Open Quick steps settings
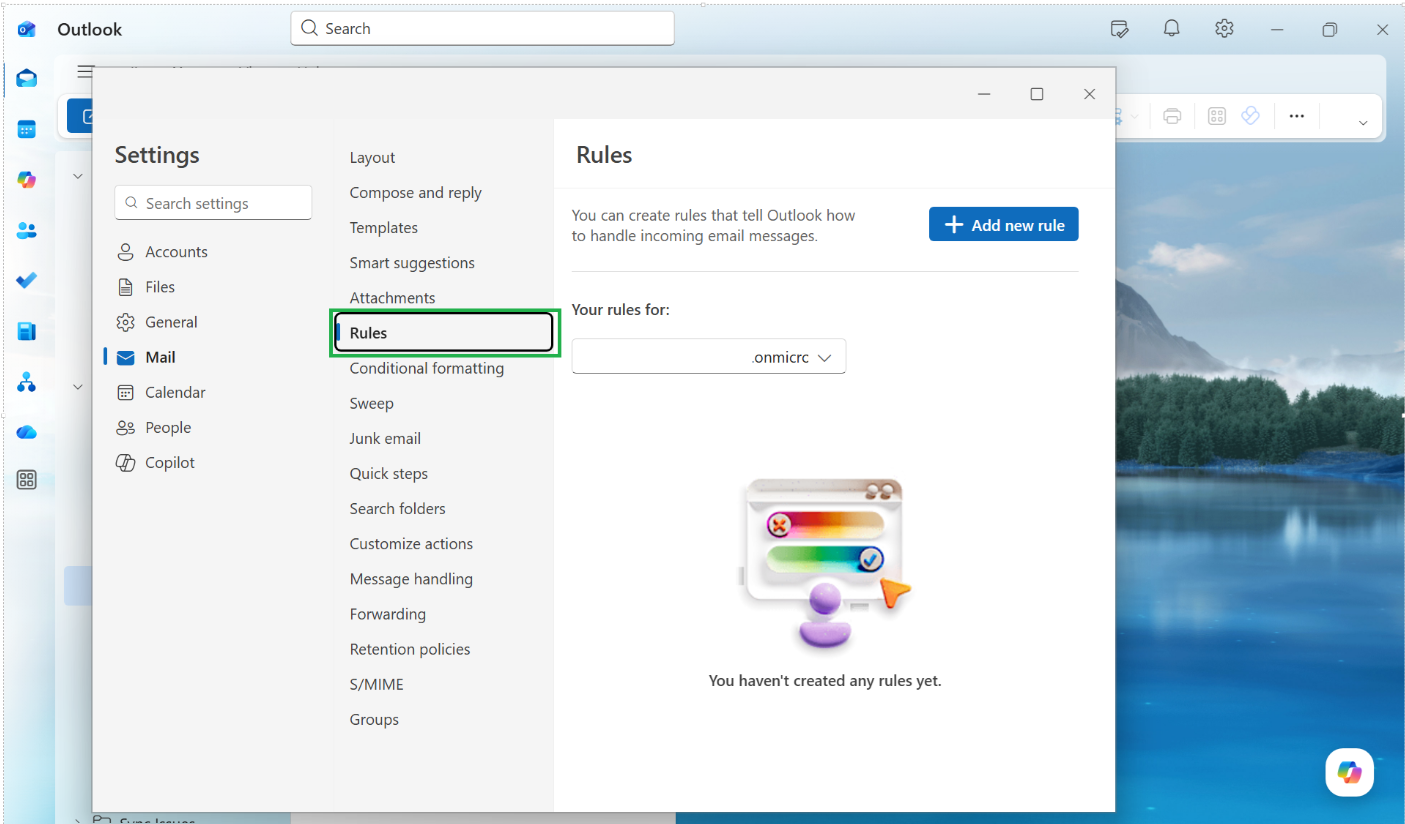 click(388, 473)
